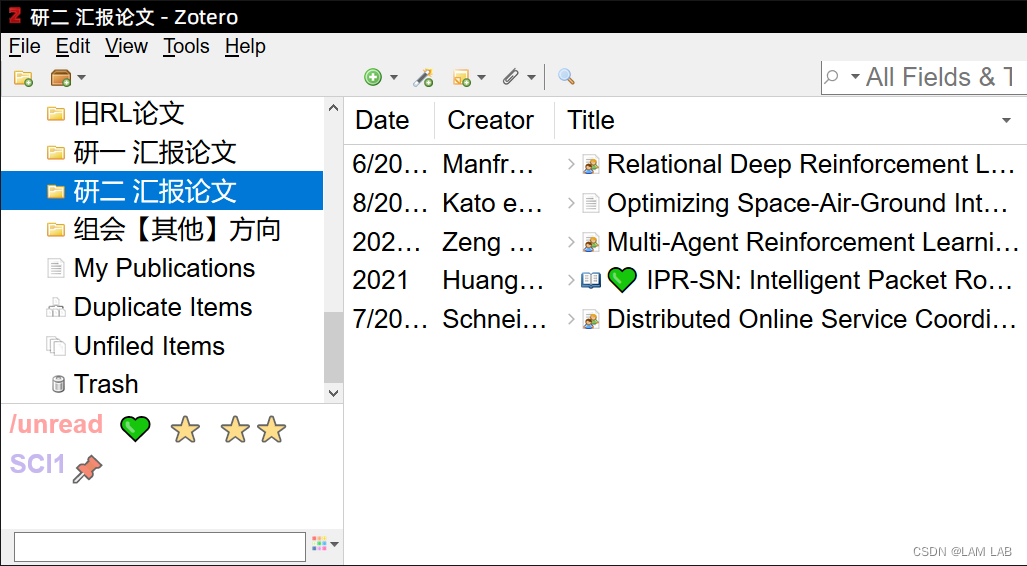Screen dimensions: 1027x566
Task: Click the collection pane scrollbar thumb
Action: 333,347
